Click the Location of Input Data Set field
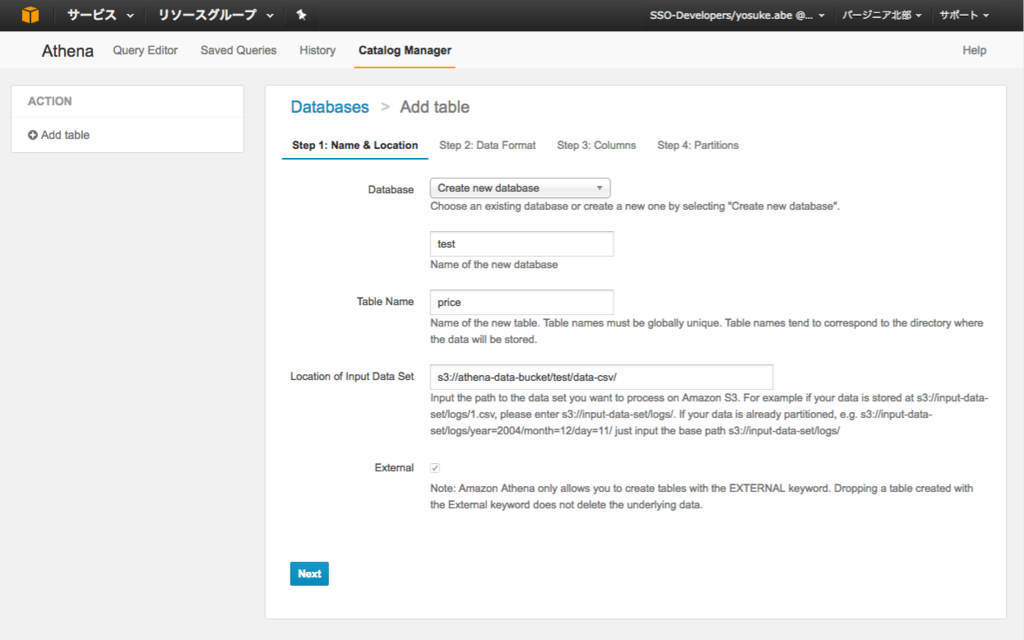 [x=601, y=377]
